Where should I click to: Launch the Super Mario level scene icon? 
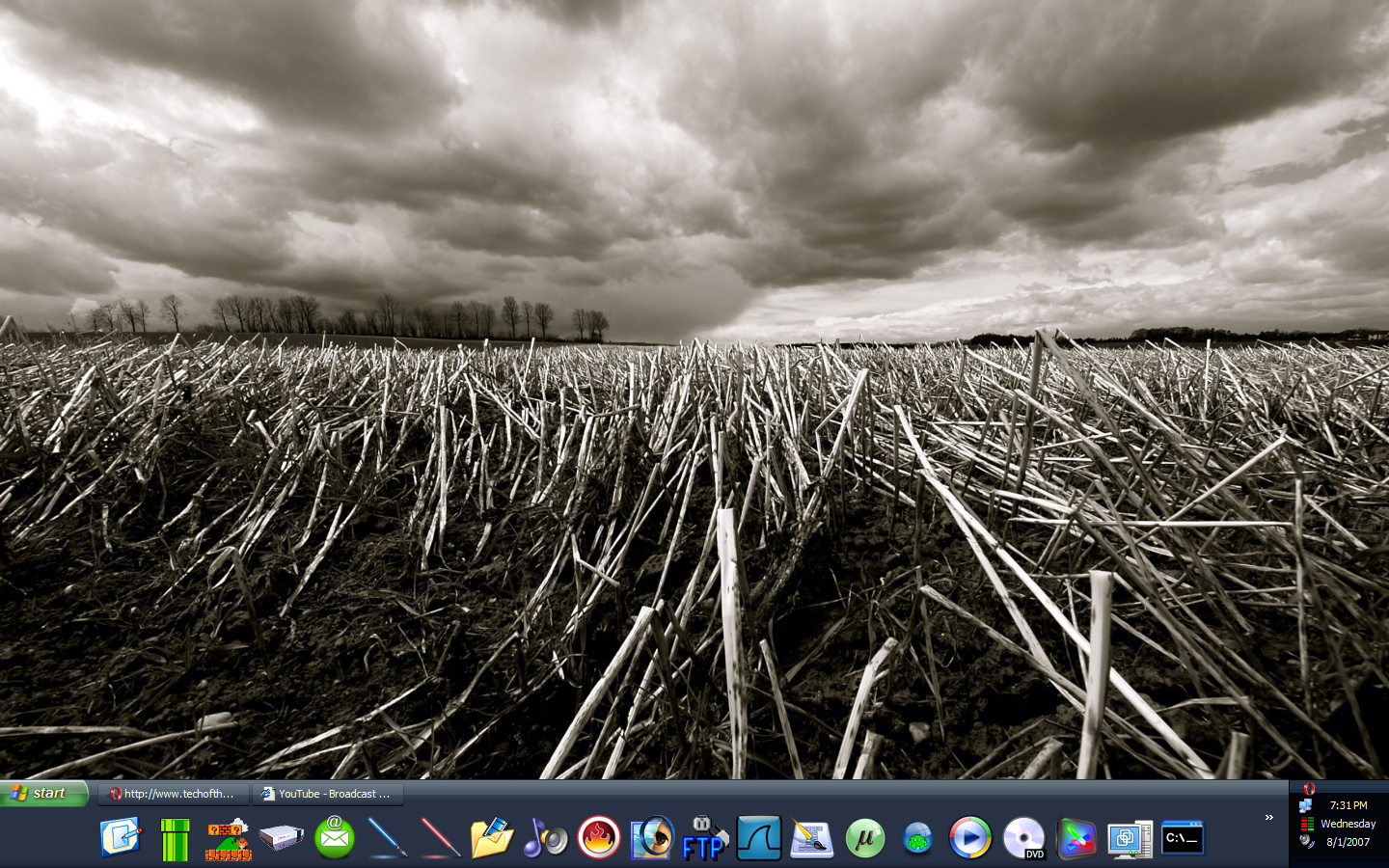coord(229,839)
